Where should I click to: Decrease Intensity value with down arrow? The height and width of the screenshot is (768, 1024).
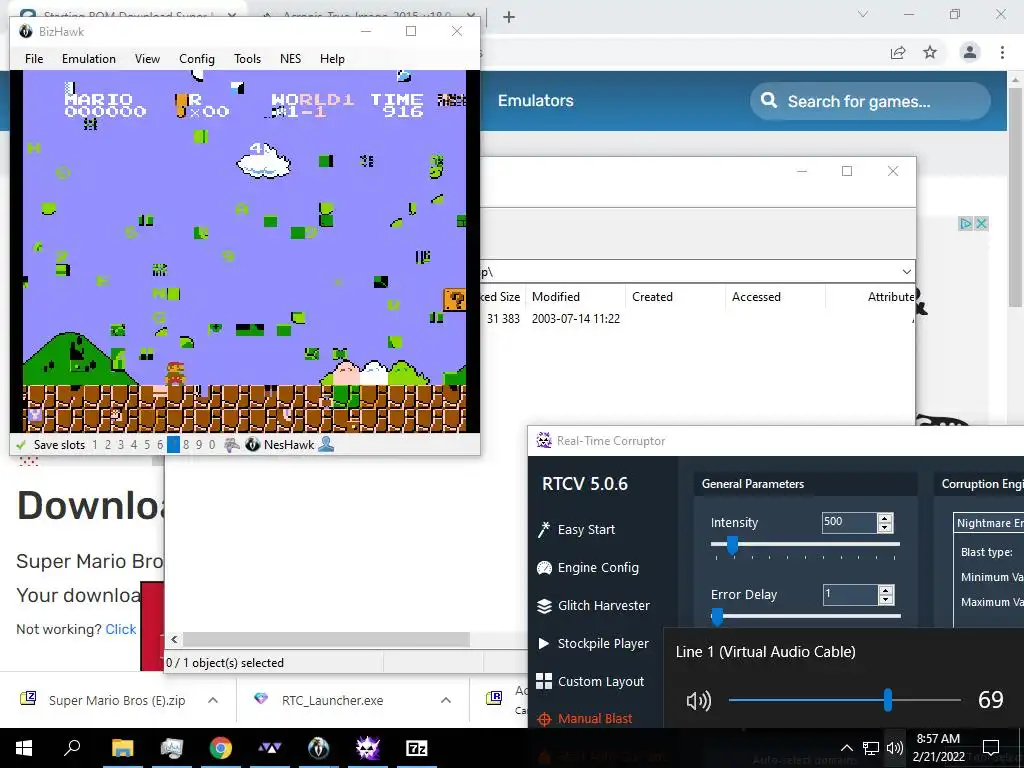coord(885,527)
